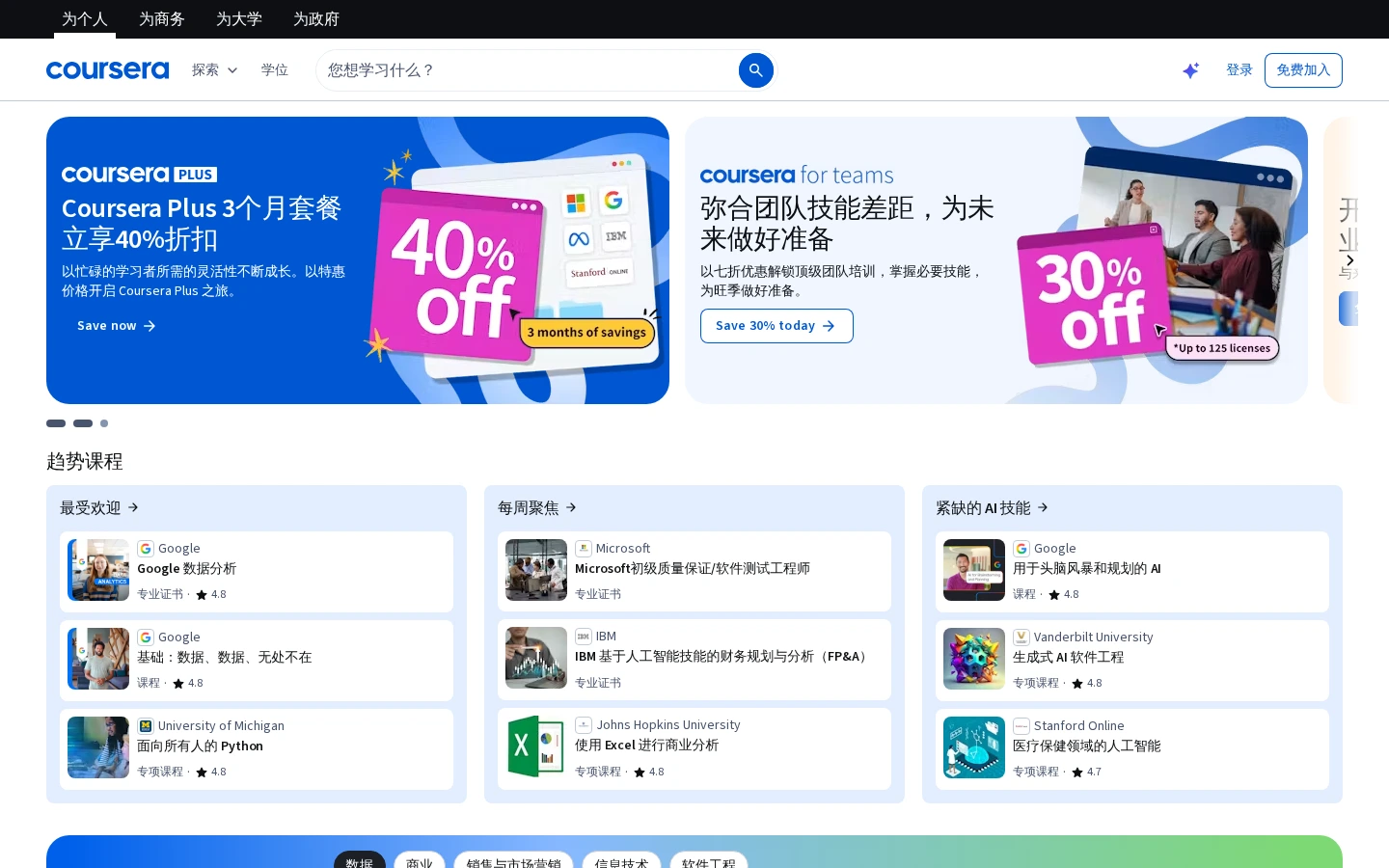The height and width of the screenshot is (868, 1389).
Task: Click Microsoft 软件测试工程师 course thumbnail
Action: tap(536, 570)
